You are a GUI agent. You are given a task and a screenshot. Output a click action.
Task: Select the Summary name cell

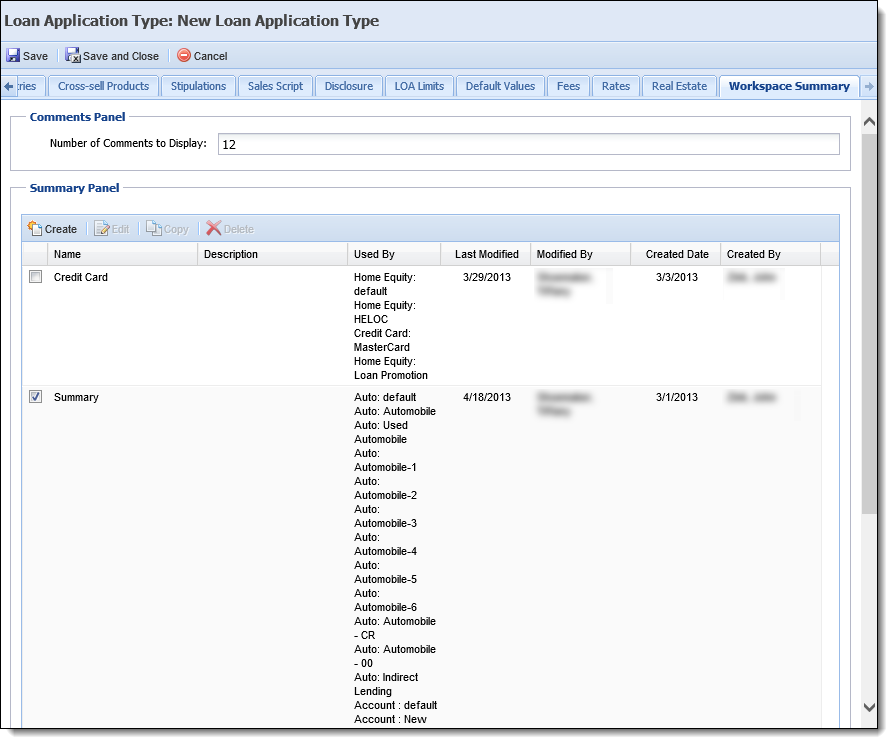point(76,398)
